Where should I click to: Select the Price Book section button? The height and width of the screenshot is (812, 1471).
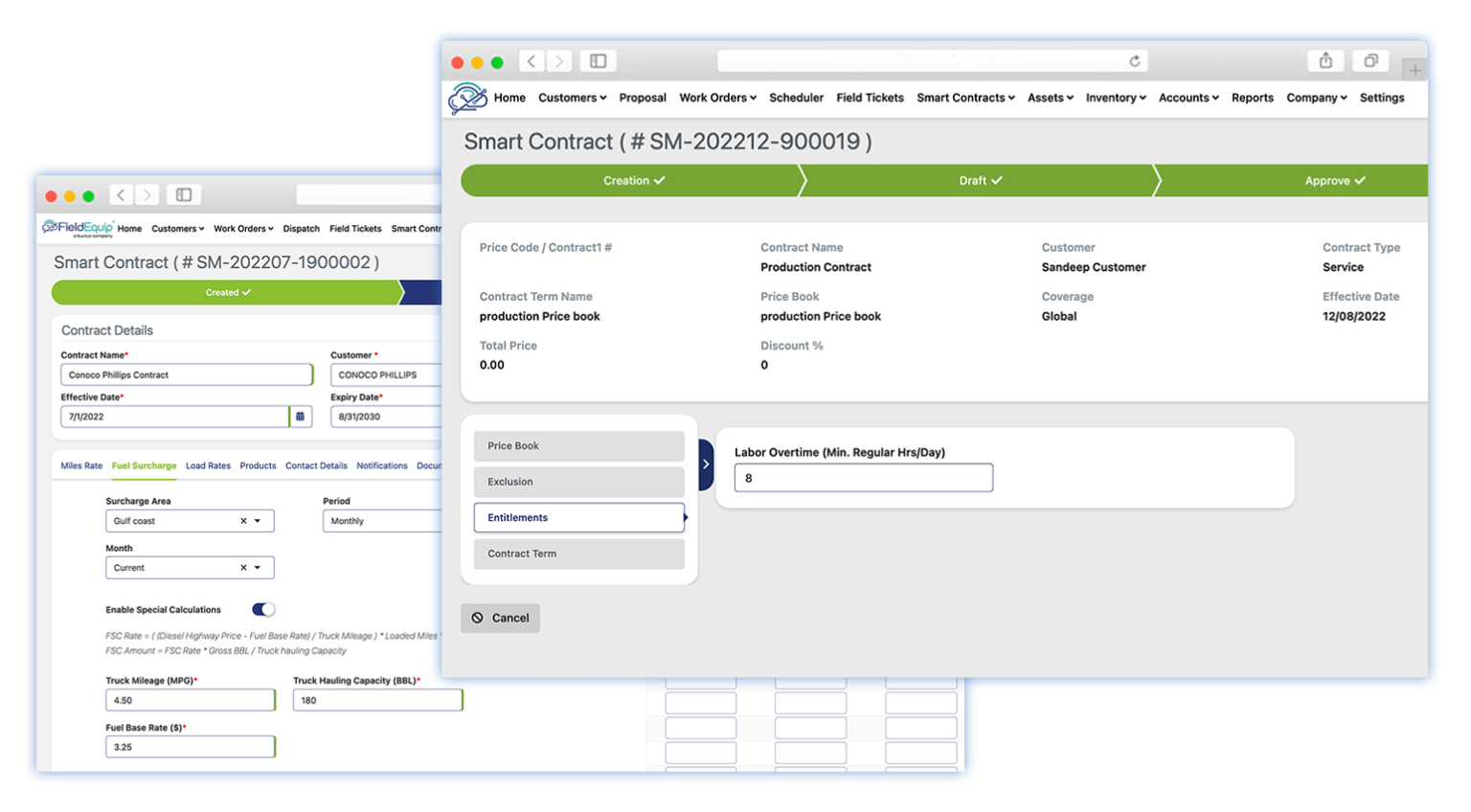point(578,445)
